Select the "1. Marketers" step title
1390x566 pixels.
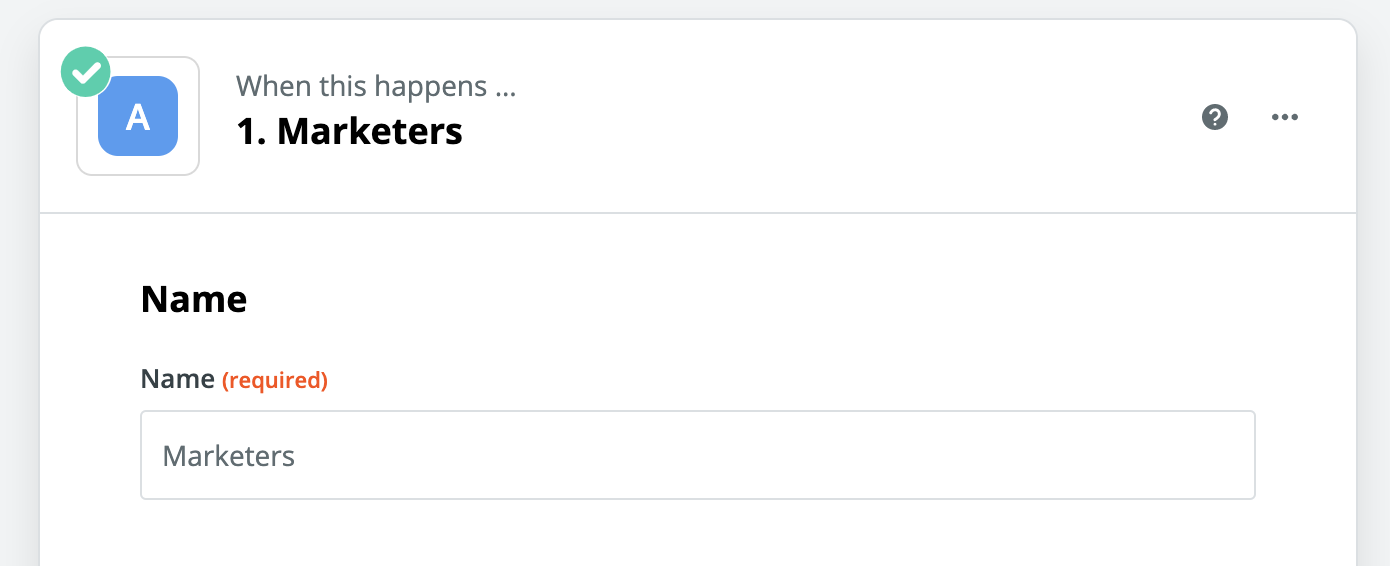click(349, 131)
